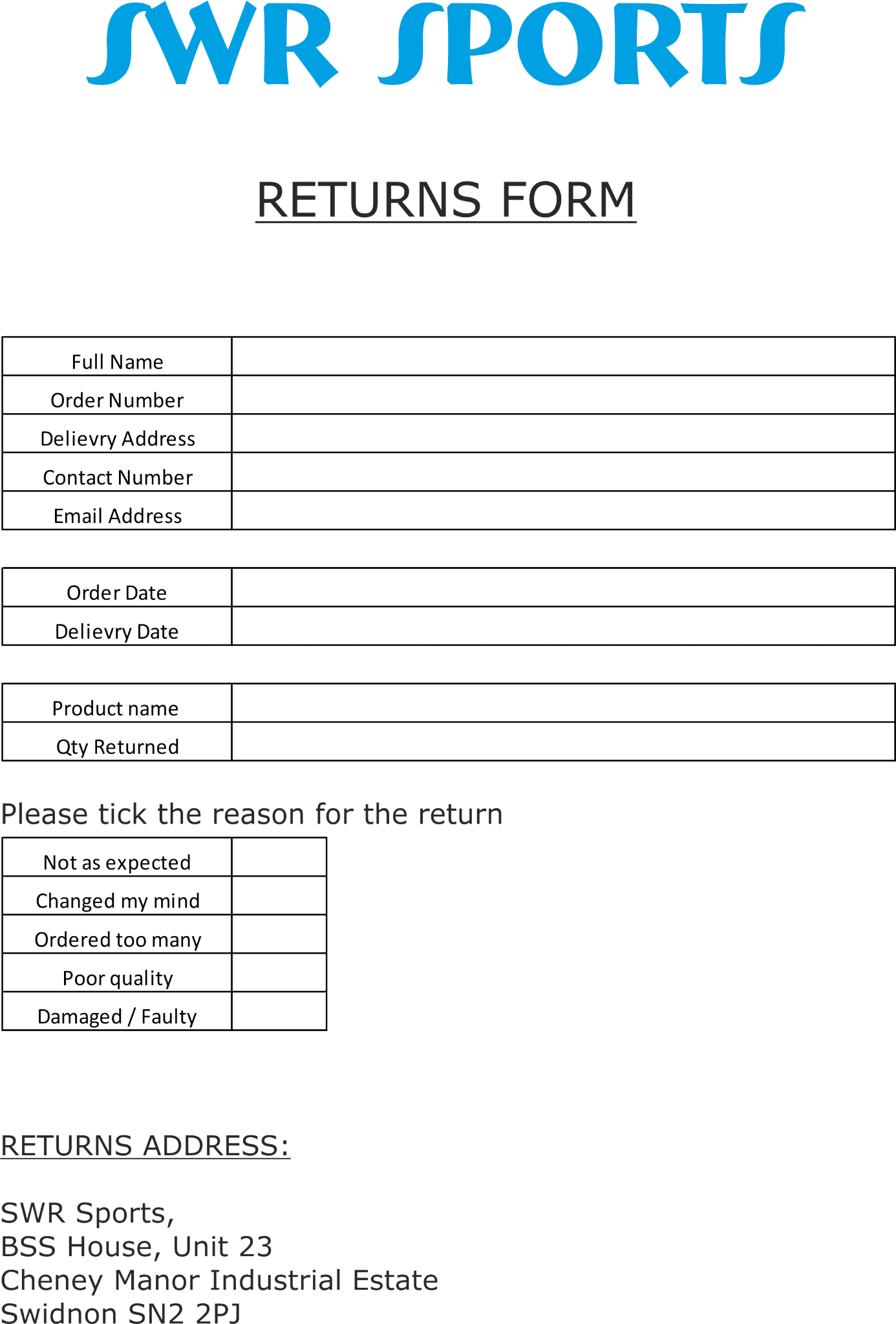Focus the Product name input field
This screenshot has width=896, height=1324.
tap(562, 703)
